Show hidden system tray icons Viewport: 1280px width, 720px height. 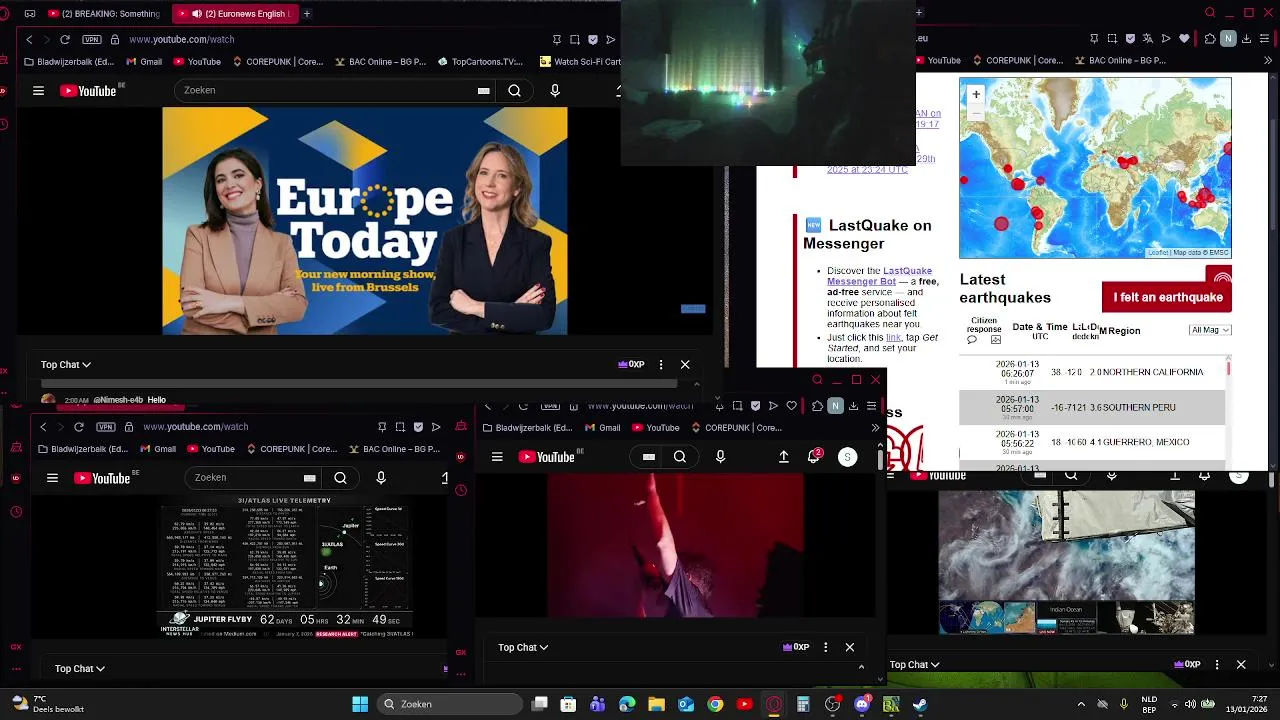tap(1081, 704)
